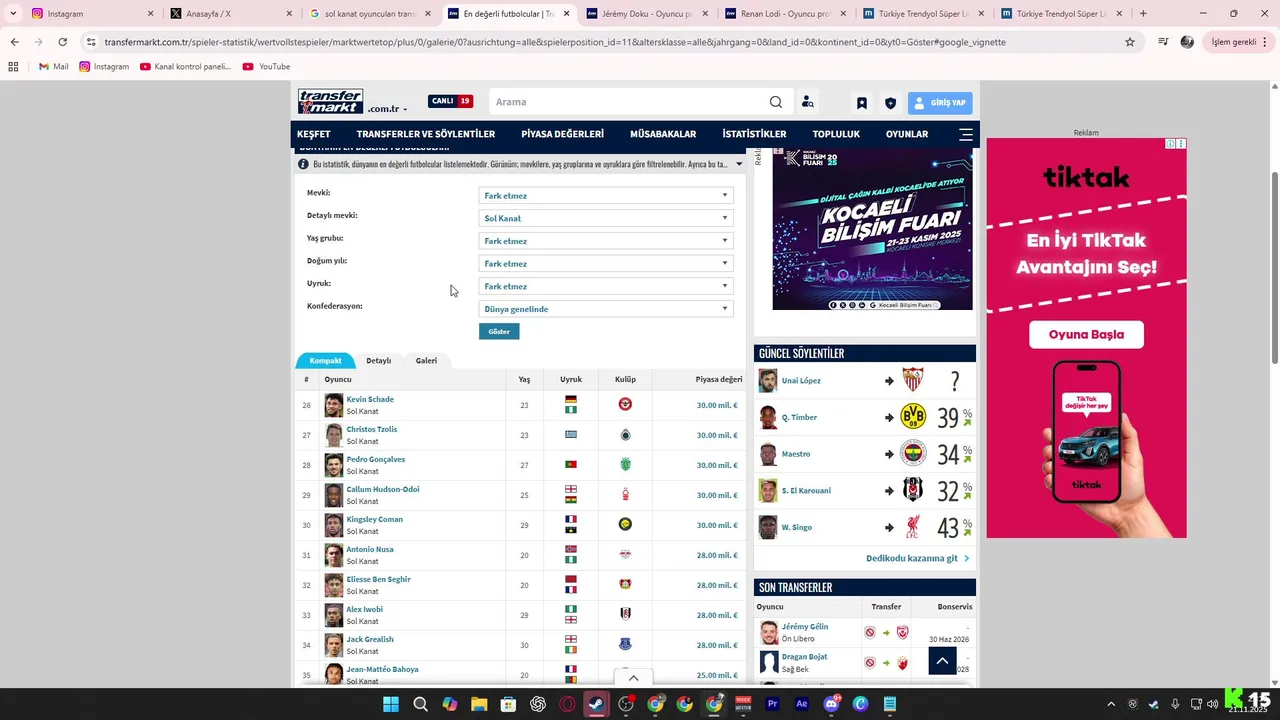Click Kevin Schade's club crest
This screenshot has width=1280, height=720.
click(625, 405)
